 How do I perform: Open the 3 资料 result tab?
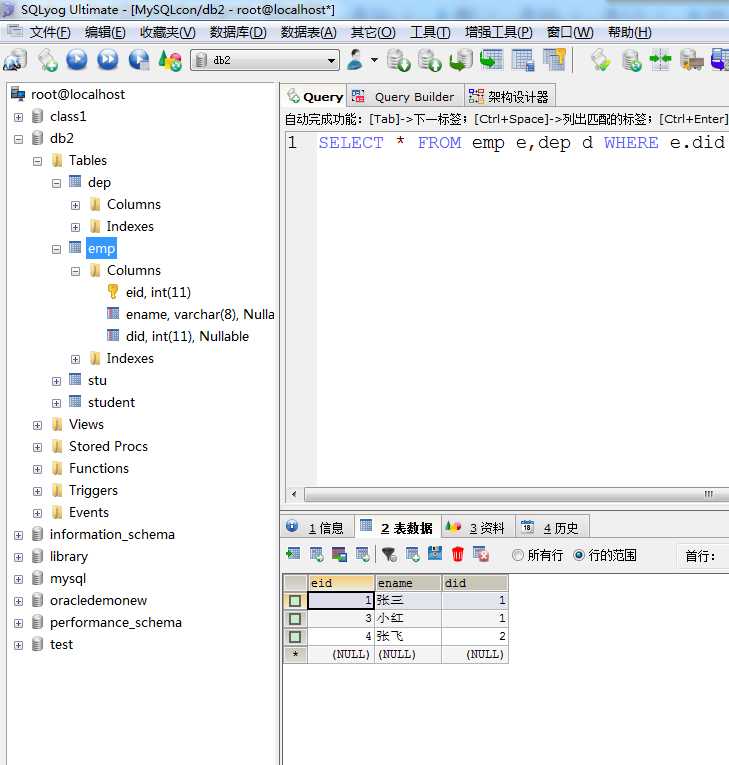[x=478, y=527]
